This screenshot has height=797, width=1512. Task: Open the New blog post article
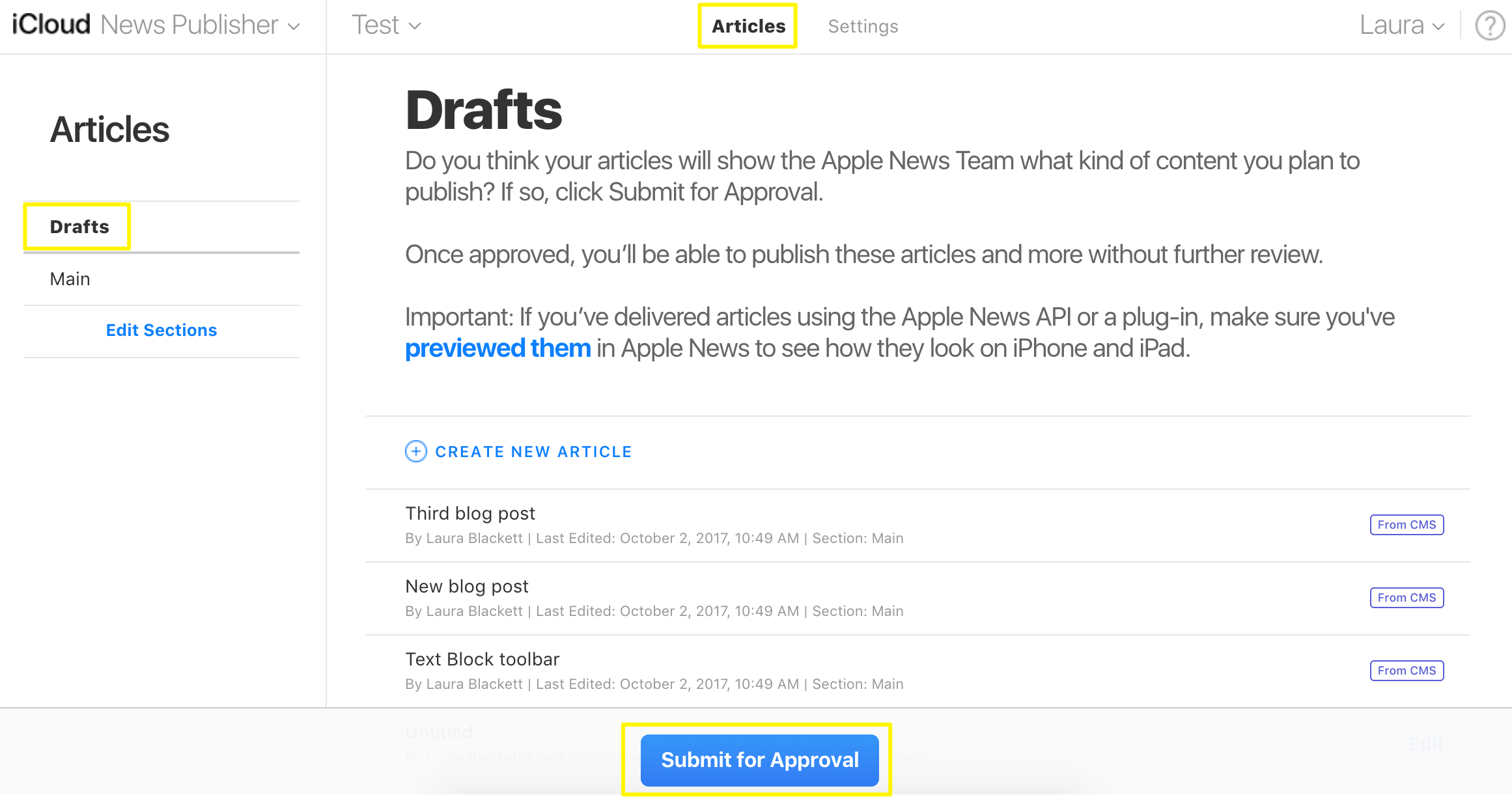tap(467, 586)
